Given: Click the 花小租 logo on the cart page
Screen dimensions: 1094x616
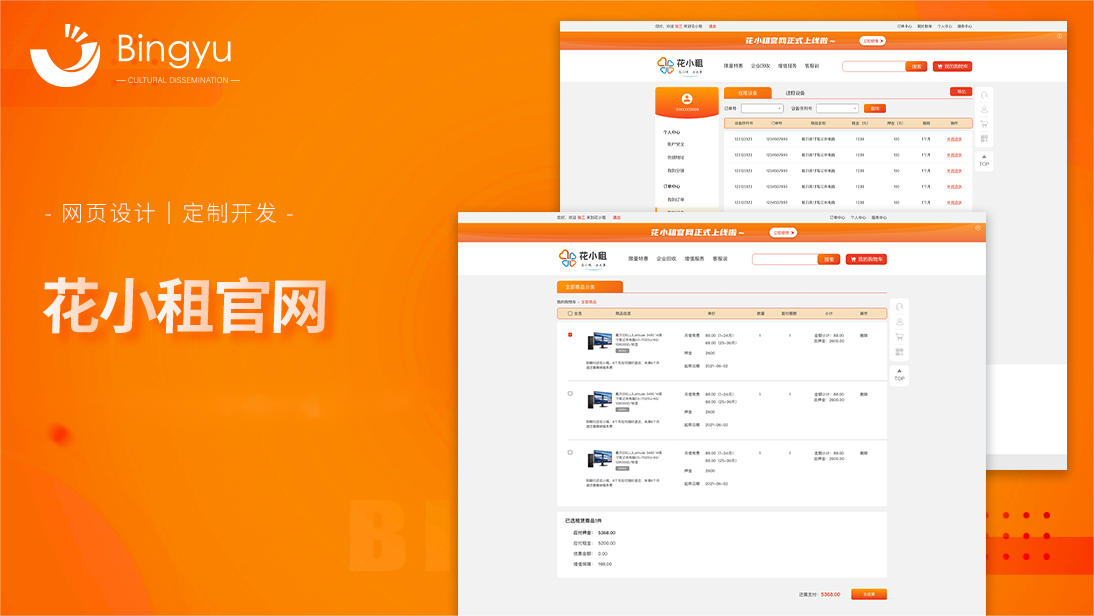Looking at the screenshot, I should pyautogui.click(x=583, y=259).
